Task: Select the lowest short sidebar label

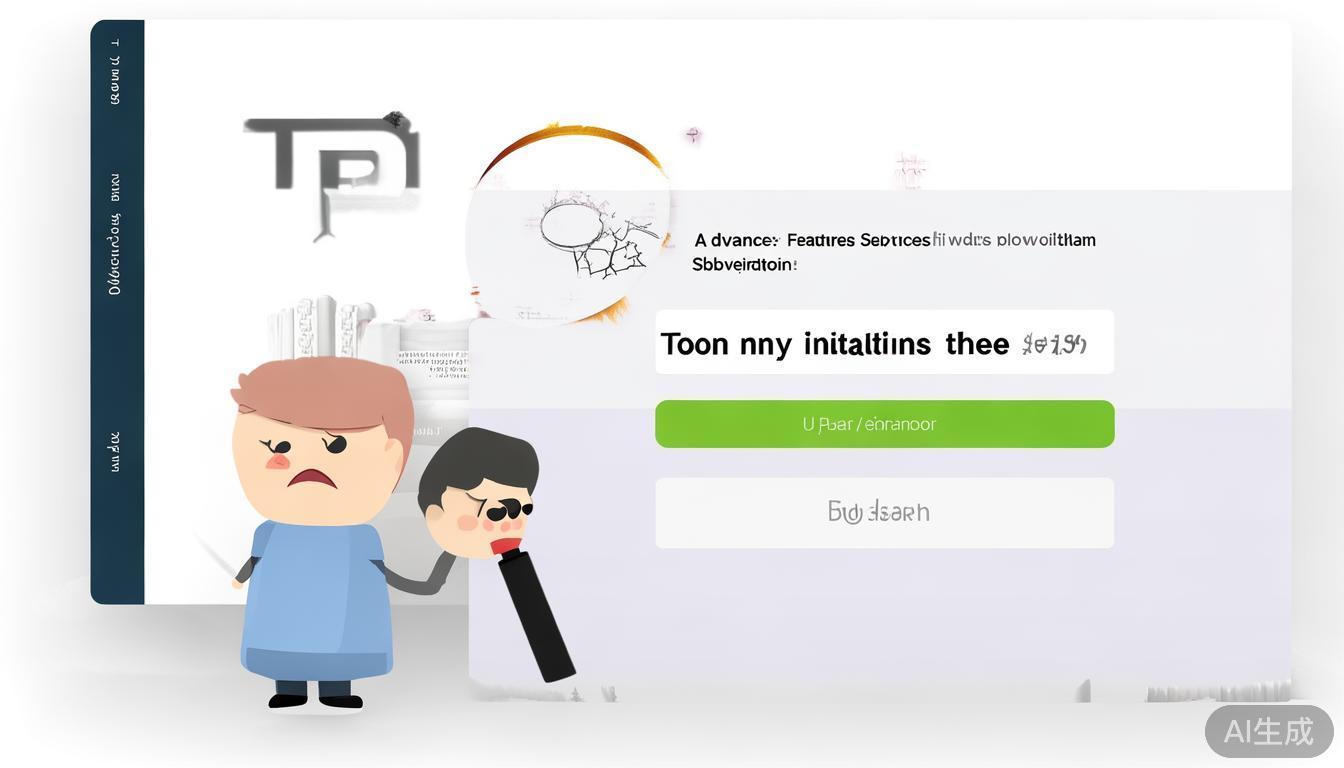Action: tap(115, 452)
